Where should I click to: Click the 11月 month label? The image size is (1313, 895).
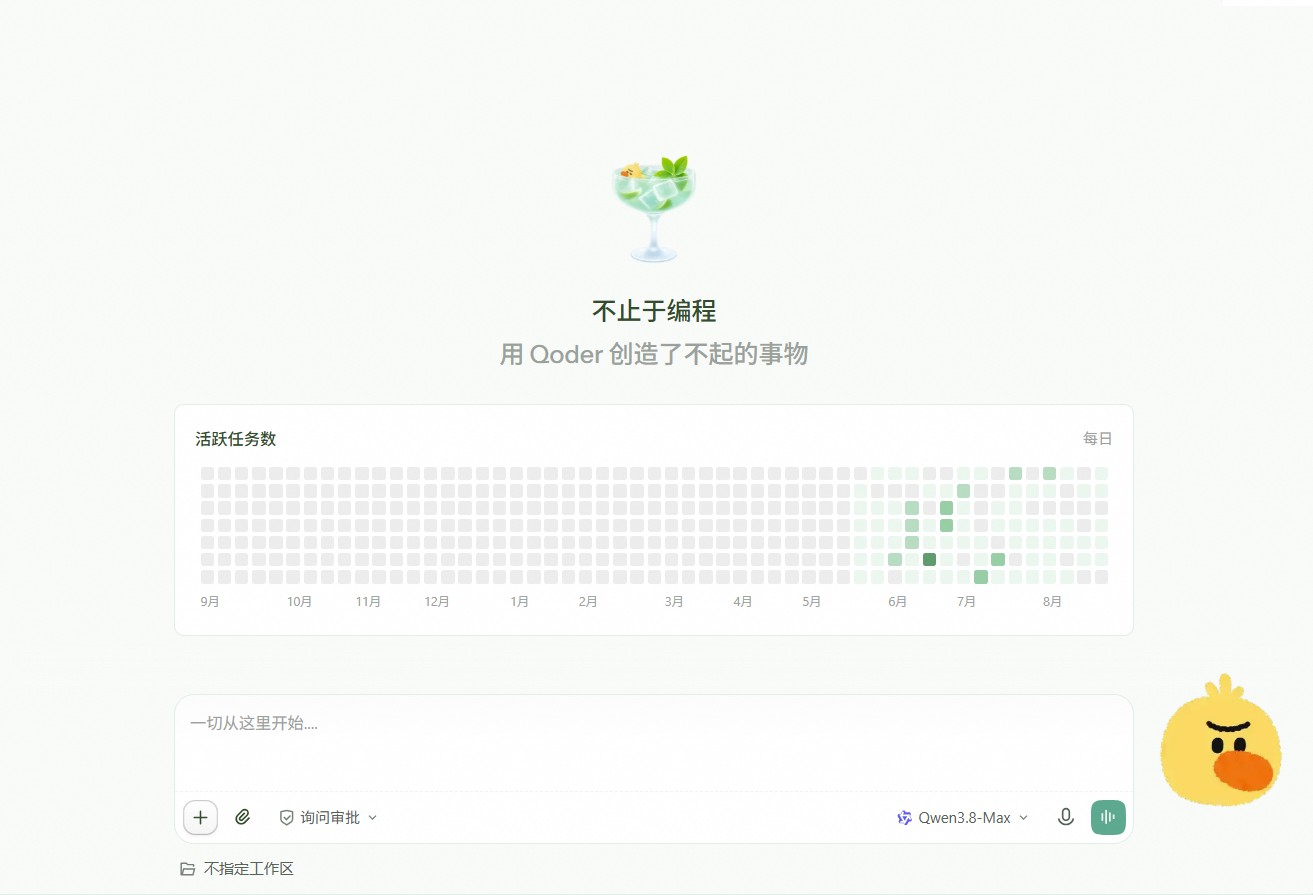(368, 601)
